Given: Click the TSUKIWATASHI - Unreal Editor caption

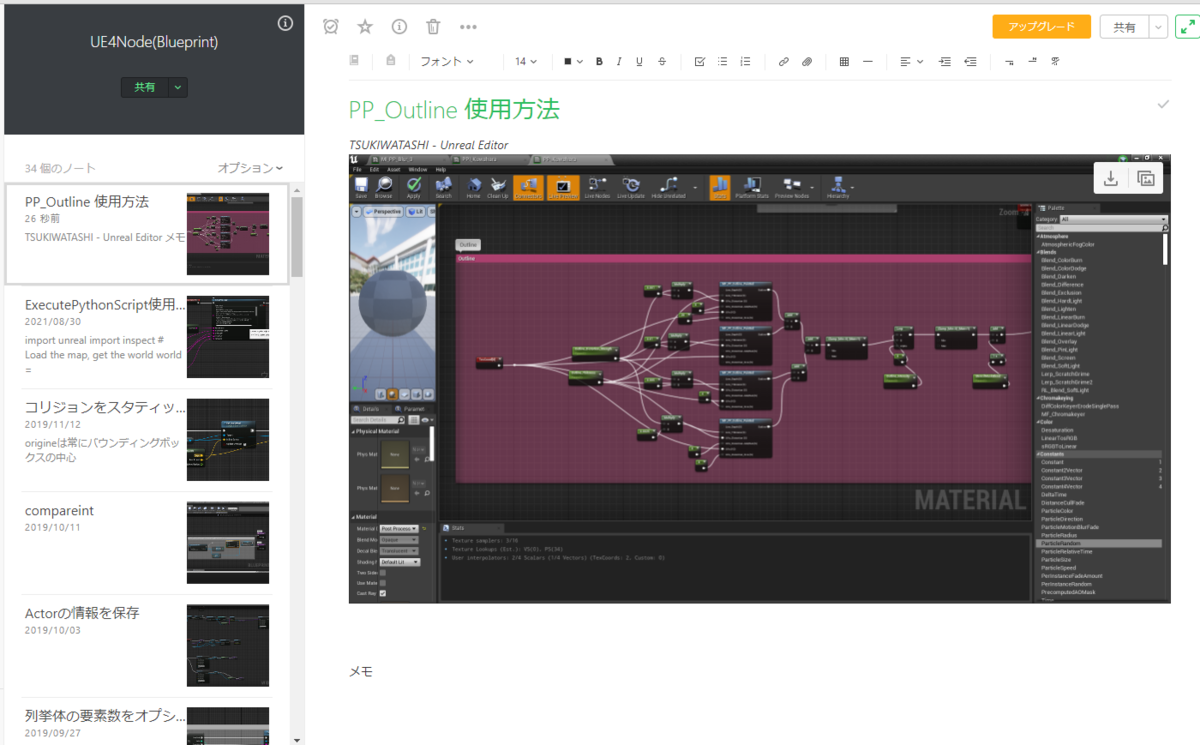Looking at the screenshot, I should coord(428,145).
